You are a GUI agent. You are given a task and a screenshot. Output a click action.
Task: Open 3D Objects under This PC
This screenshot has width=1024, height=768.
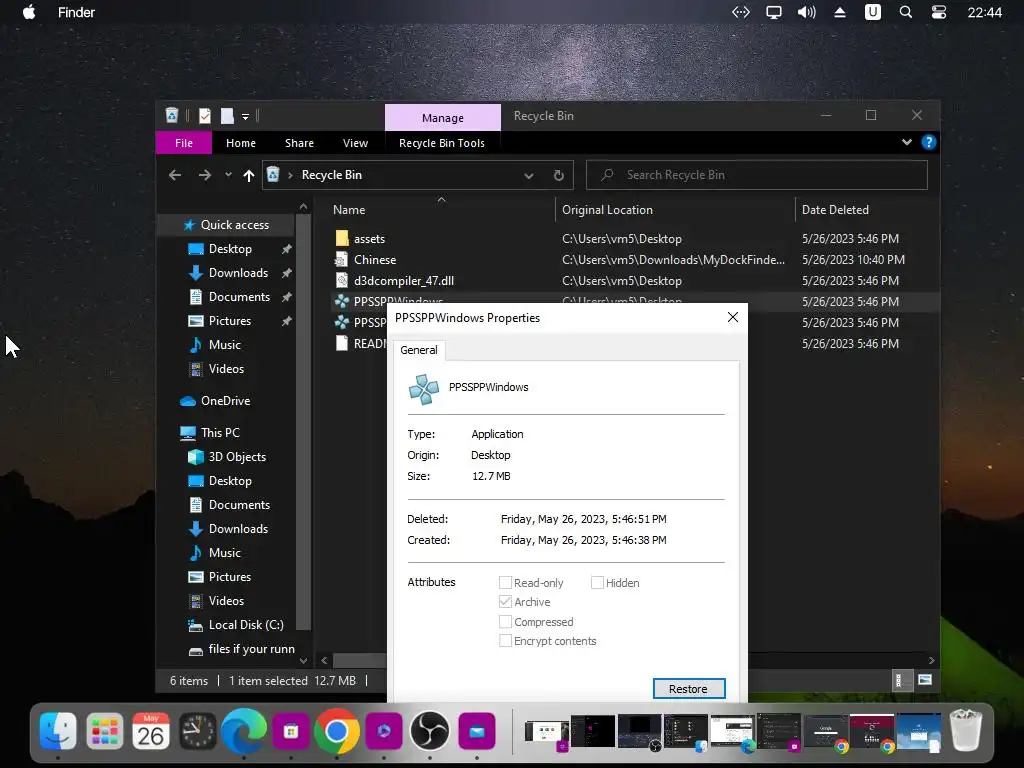coord(236,456)
